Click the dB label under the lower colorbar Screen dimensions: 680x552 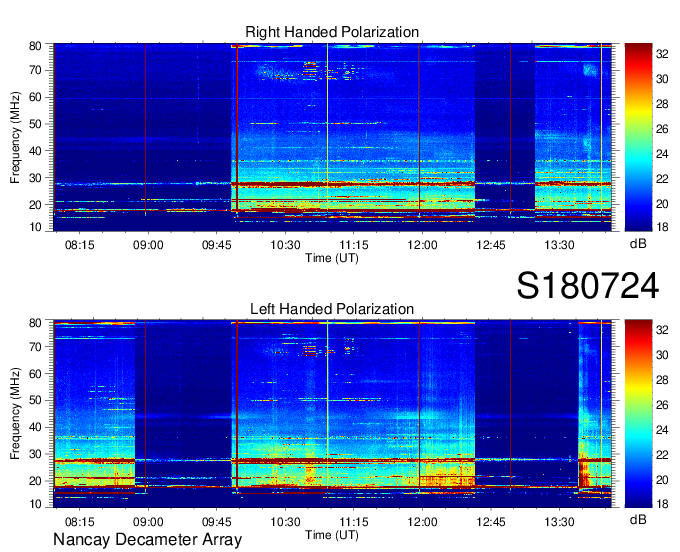point(638,519)
